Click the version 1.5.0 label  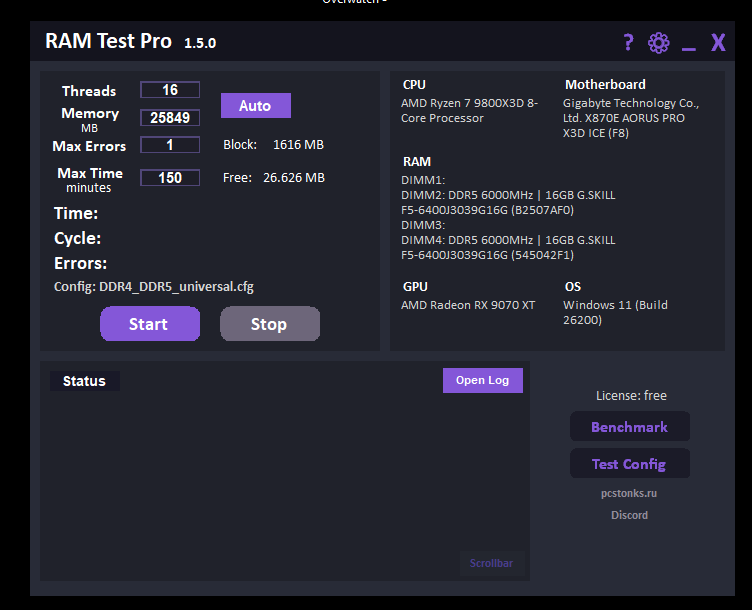pyautogui.click(x=200, y=43)
